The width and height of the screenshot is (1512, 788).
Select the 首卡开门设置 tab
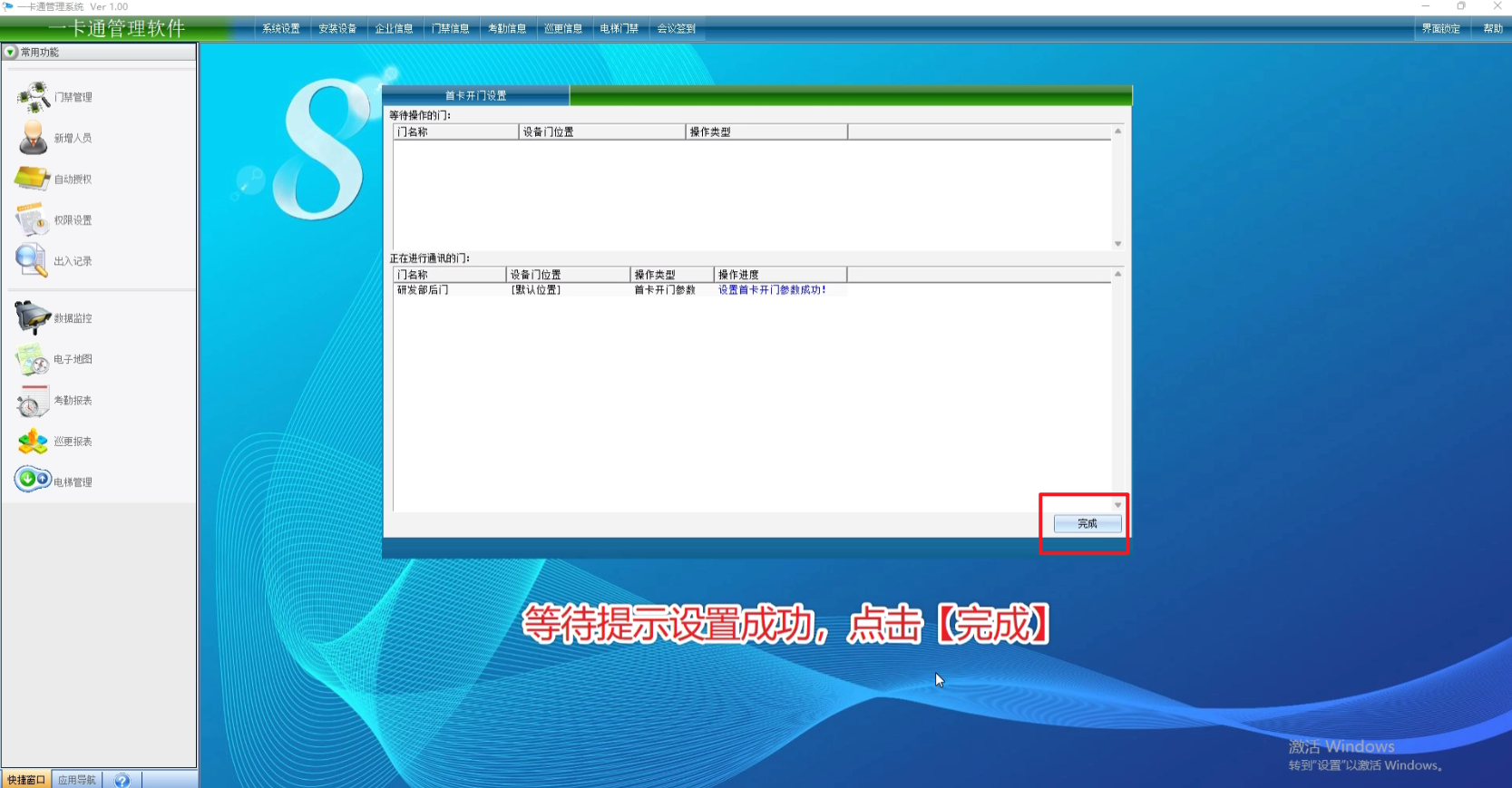(475, 95)
